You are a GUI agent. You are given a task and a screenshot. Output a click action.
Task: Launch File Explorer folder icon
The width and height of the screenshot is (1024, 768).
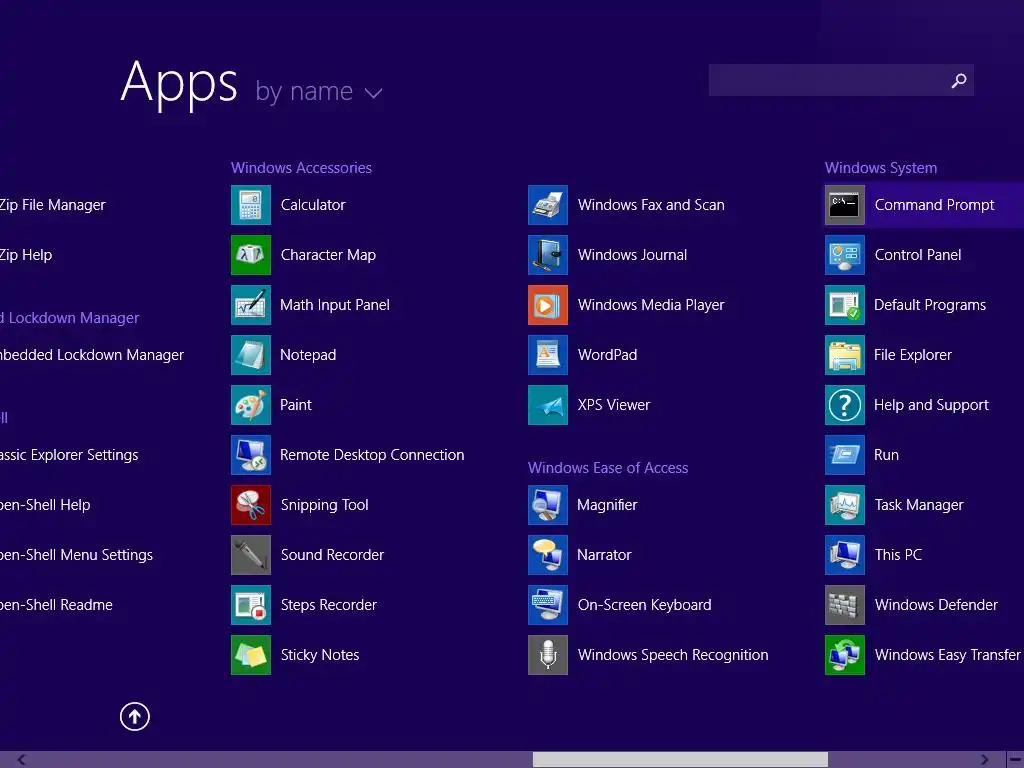click(845, 355)
